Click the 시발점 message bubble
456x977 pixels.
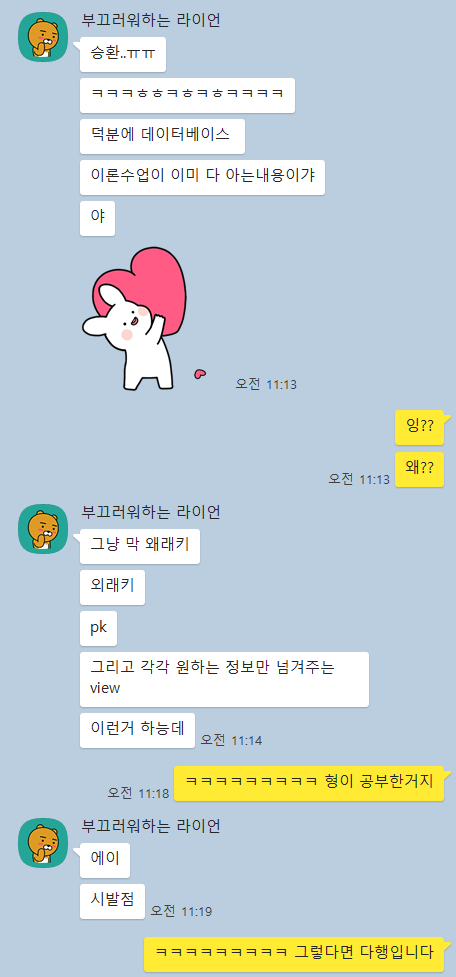(112, 901)
